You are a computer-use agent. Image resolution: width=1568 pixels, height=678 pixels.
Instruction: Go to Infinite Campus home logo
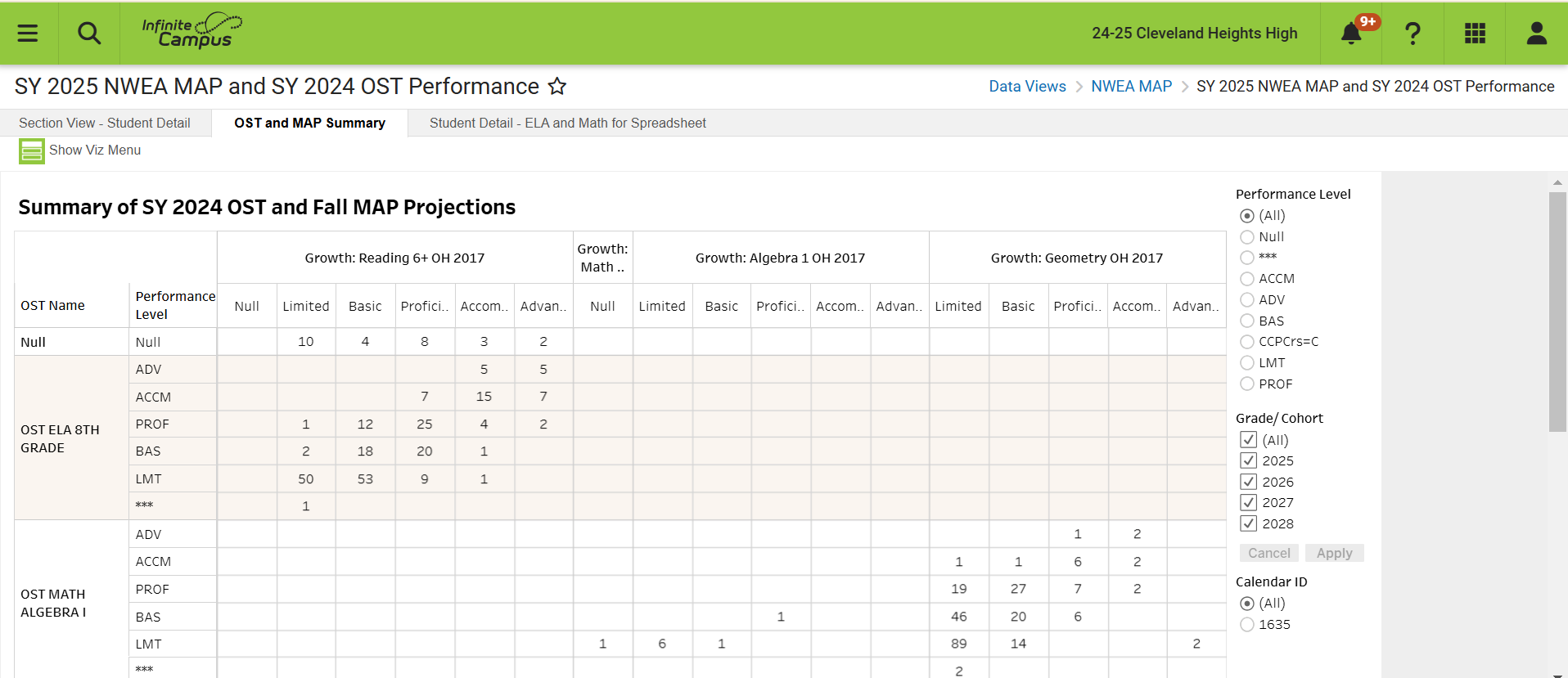pos(192,31)
